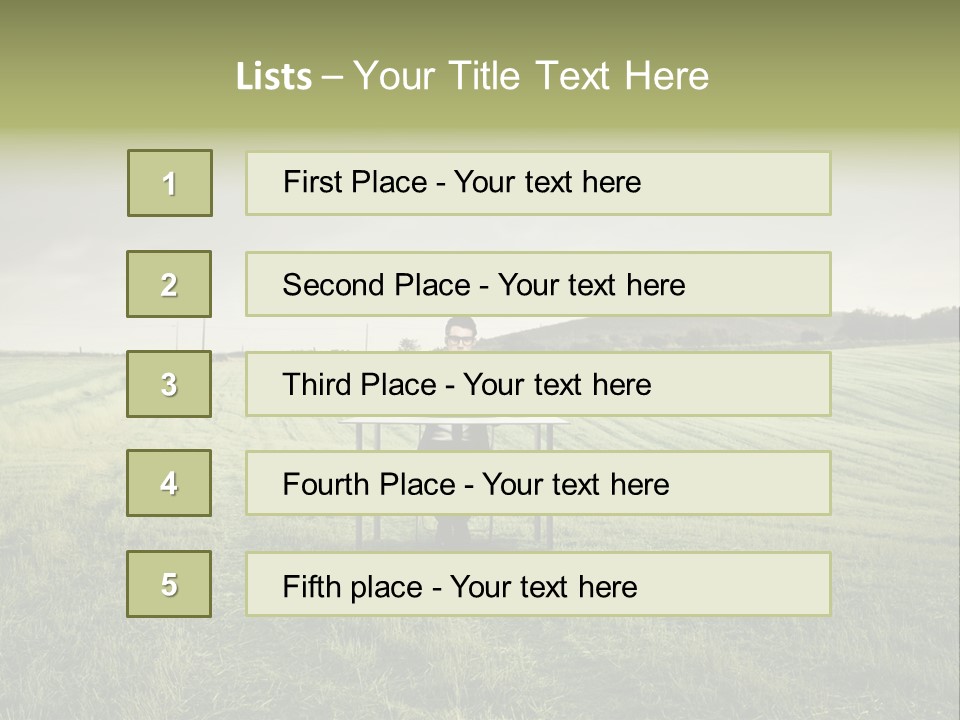Click 'Your Title Text Here' in title
This screenshot has width=960, height=720.
point(530,76)
